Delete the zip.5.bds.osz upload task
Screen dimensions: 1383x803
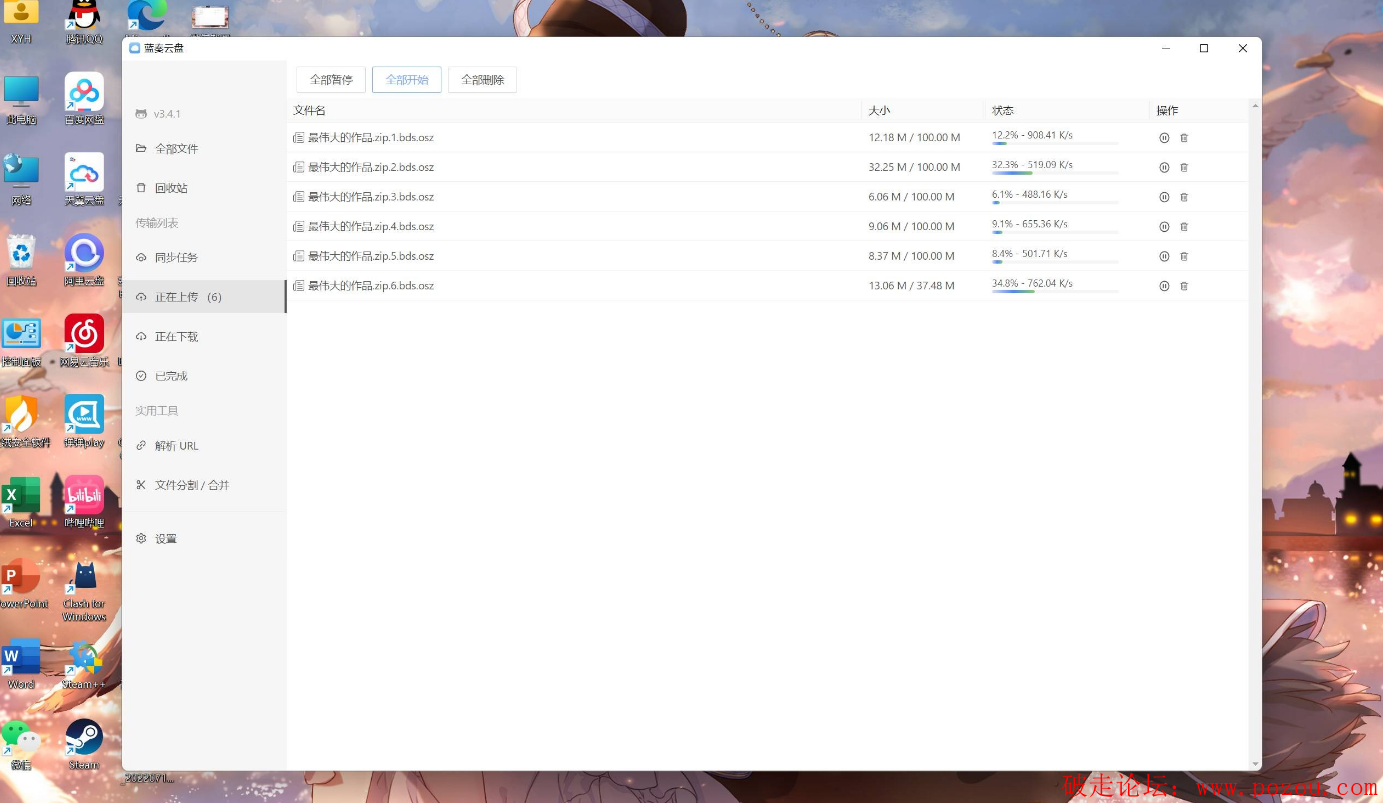[x=1184, y=256]
